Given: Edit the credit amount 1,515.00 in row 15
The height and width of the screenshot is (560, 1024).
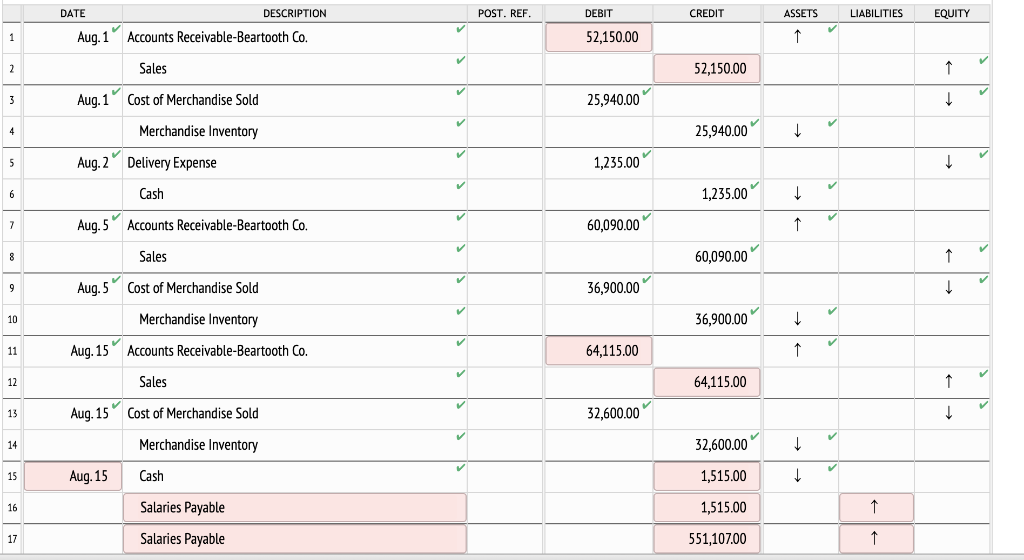Looking at the screenshot, I should pyautogui.click(x=707, y=476).
